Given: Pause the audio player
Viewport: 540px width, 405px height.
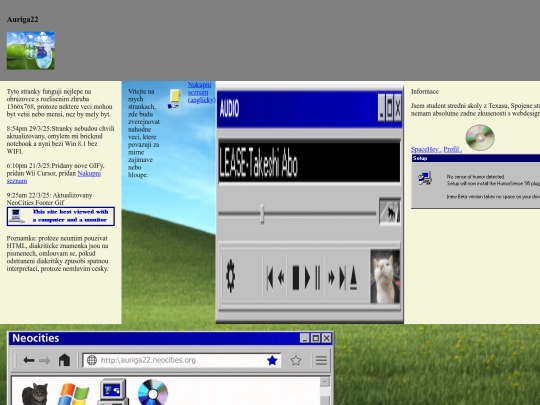Looking at the screenshot, I should pyautogui.click(x=318, y=277).
